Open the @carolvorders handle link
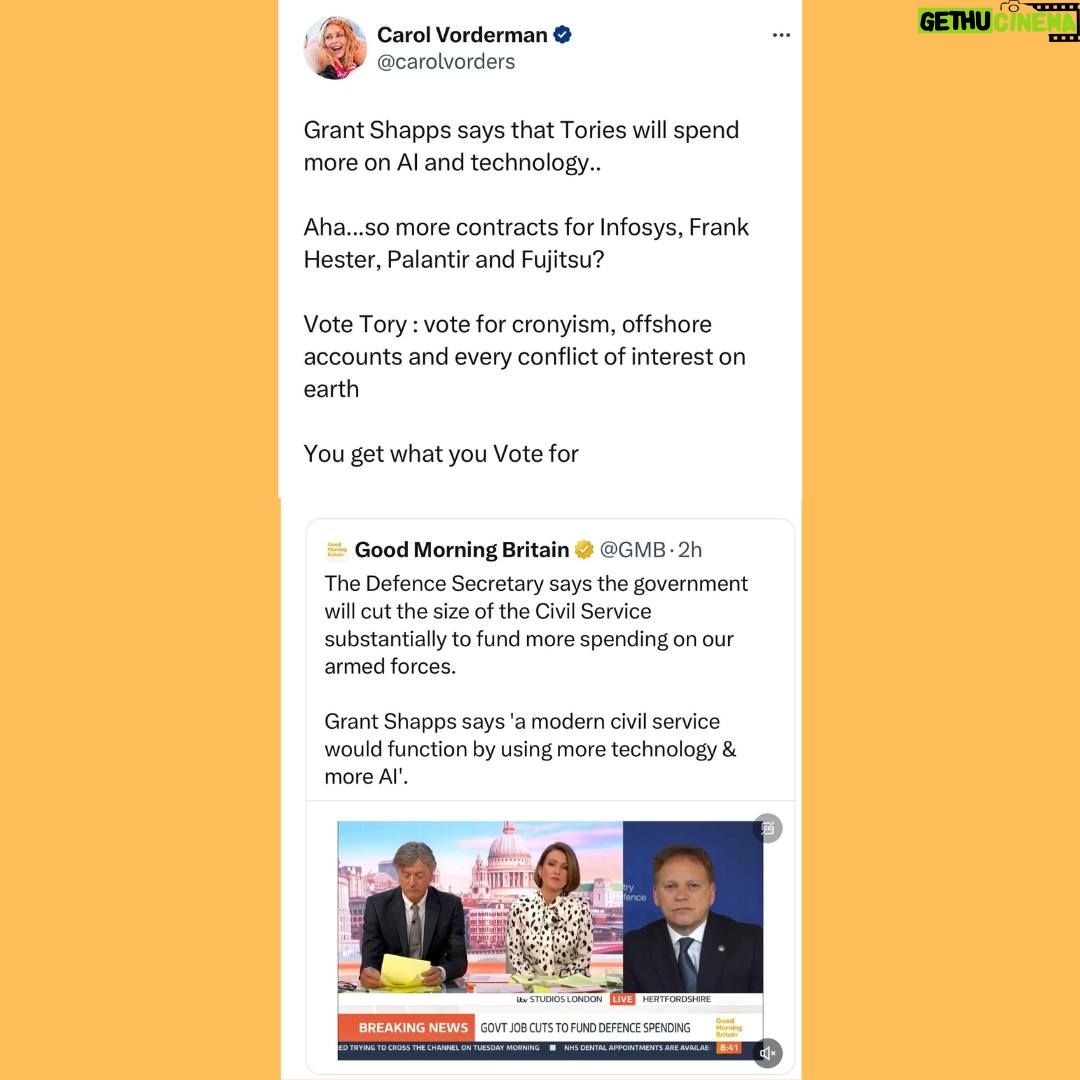 pyautogui.click(x=446, y=62)
